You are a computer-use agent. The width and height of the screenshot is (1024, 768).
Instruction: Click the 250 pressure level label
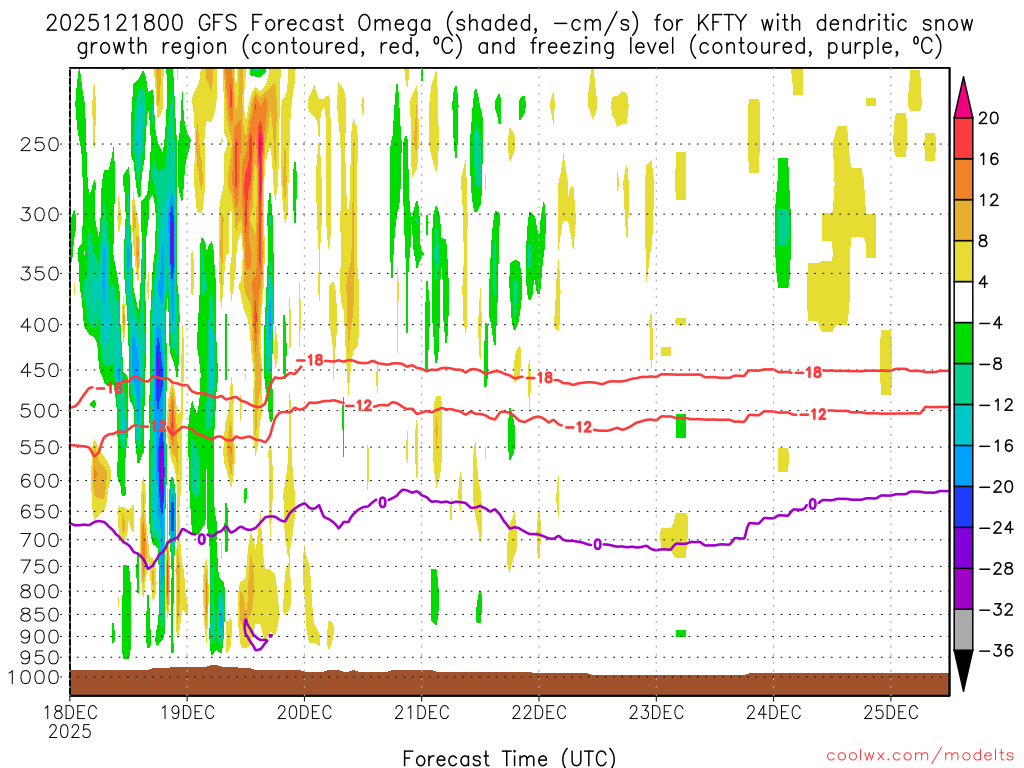[x=40, y=144]
